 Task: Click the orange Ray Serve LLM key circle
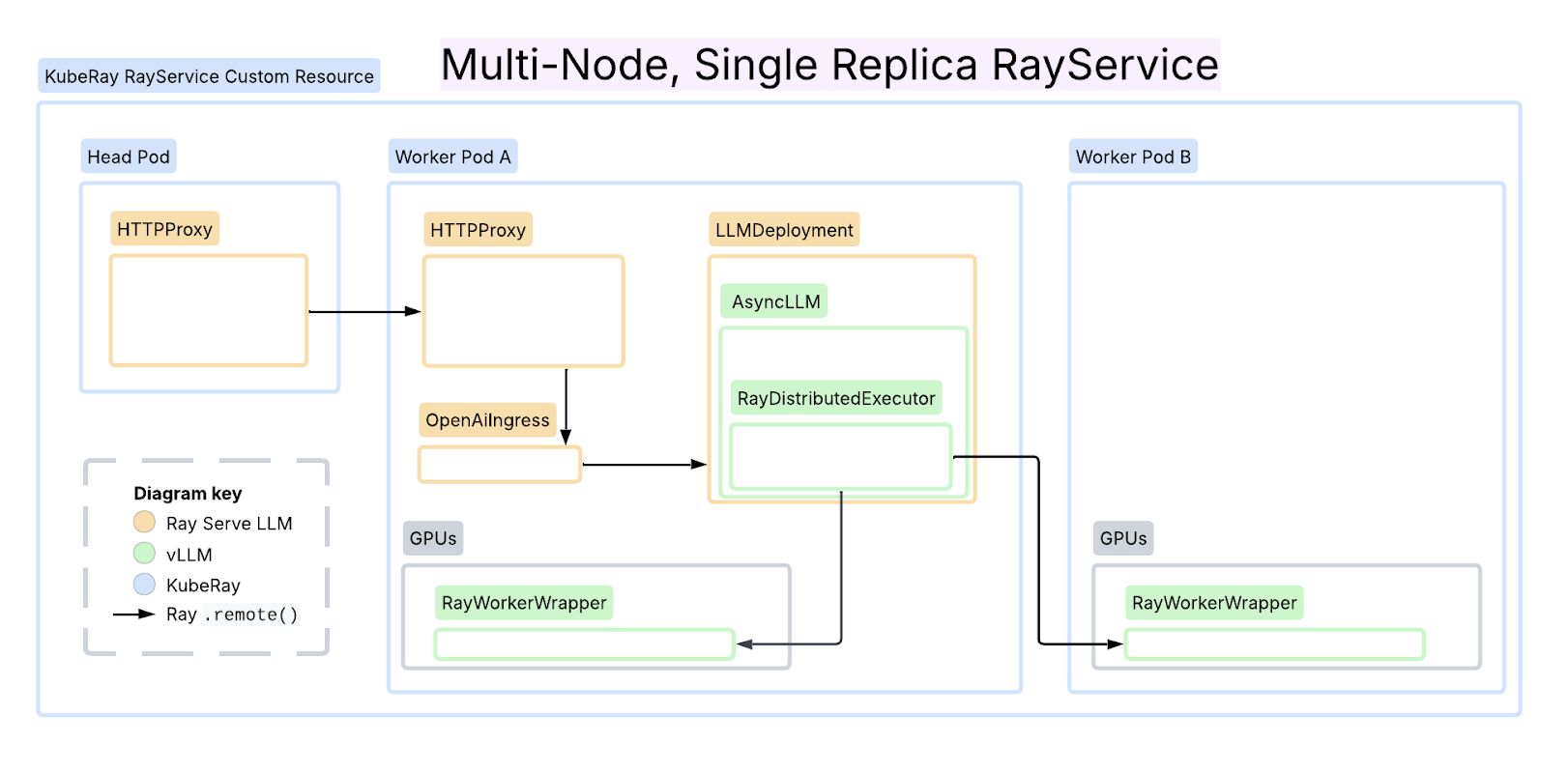[144, 522]
